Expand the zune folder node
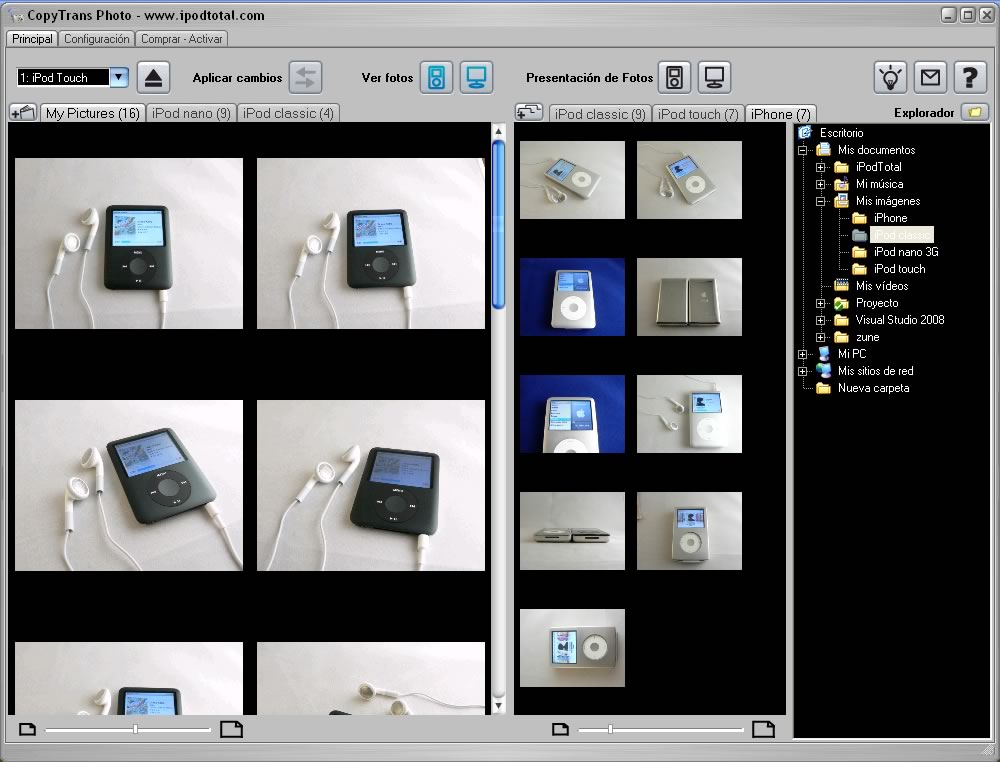This screenshot has width=1000, height=762. tap(820, 337)
